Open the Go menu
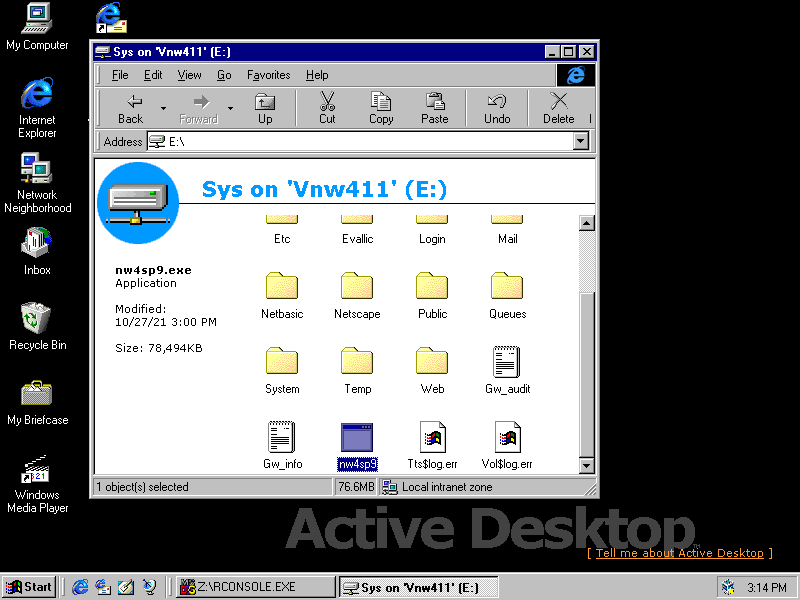Screen dimensions: 800x600 coord(224,75)
